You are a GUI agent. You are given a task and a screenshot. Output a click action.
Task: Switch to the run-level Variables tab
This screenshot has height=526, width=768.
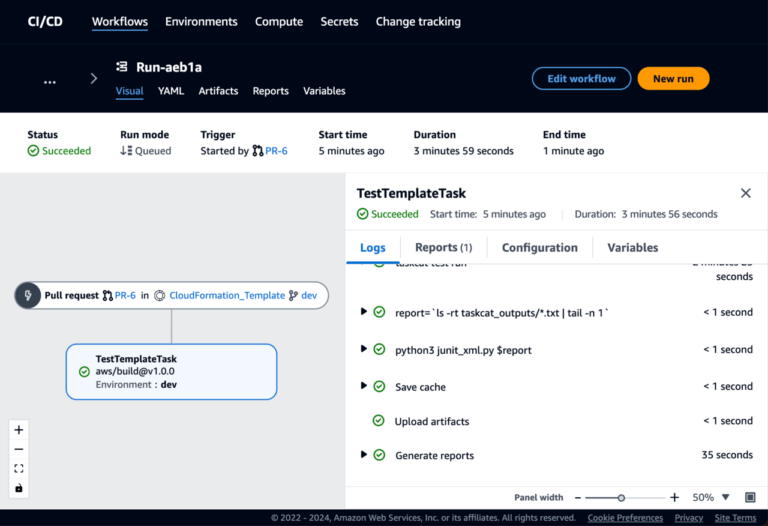tap(324, 91)
